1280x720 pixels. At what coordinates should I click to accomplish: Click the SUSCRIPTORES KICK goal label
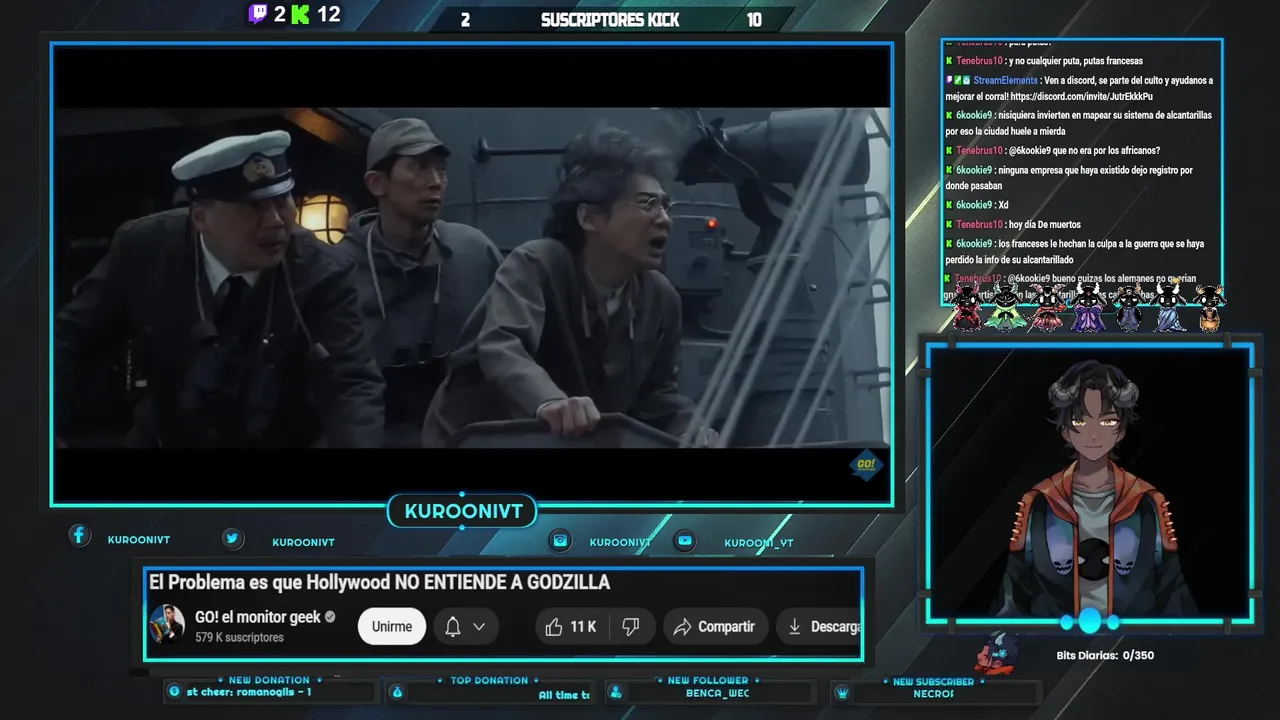[x=610, y=20]
